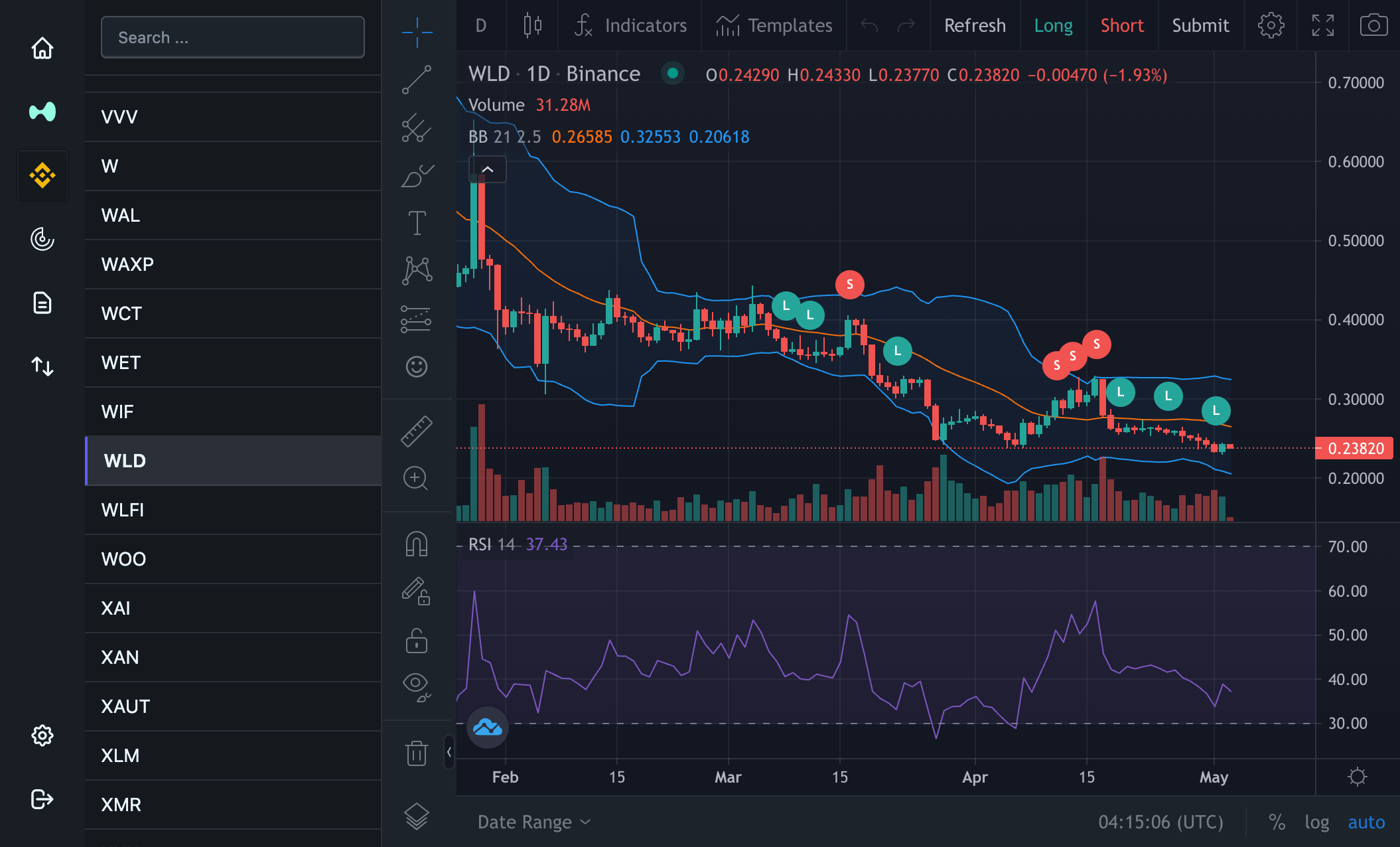The height and width of the screenshot is (847, 1400).
Task: Open the radar scanner icon
Action: 42,239
